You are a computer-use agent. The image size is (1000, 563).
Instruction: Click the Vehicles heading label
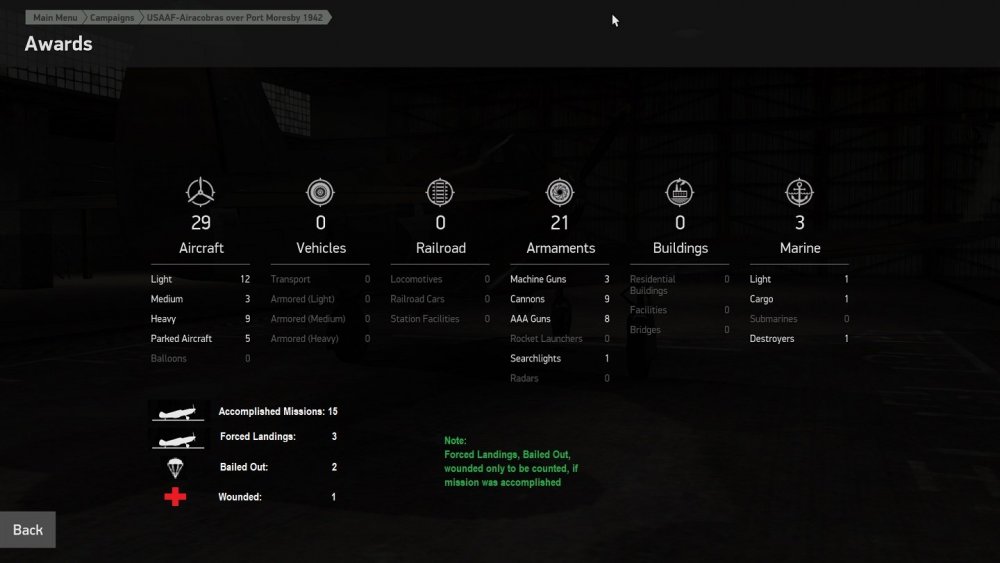tap(321, 248)
